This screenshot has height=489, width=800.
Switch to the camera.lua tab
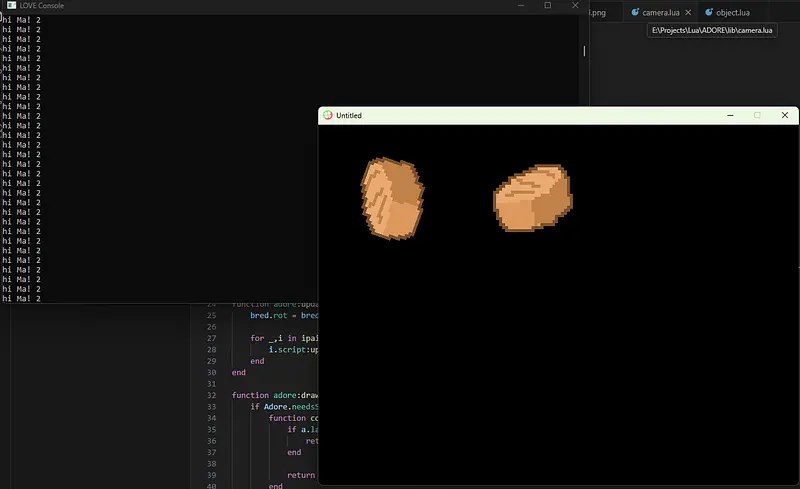[660, 13]
